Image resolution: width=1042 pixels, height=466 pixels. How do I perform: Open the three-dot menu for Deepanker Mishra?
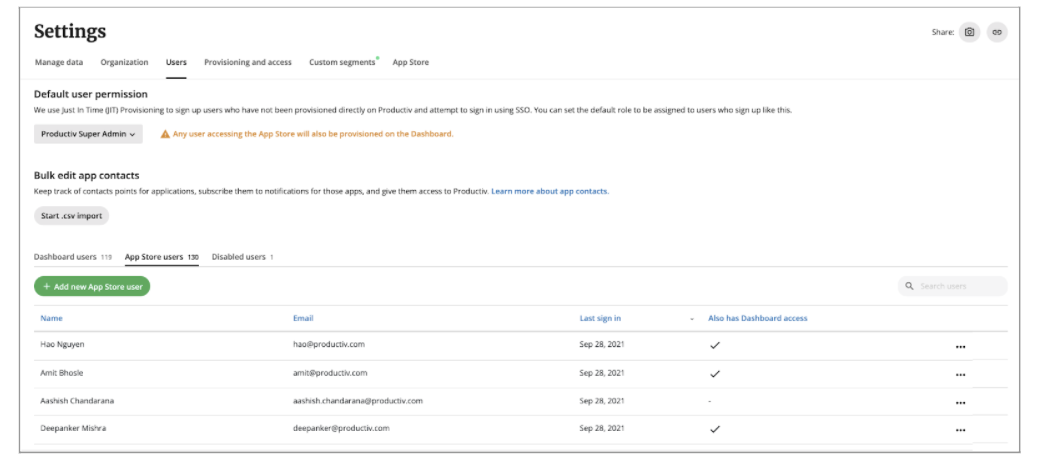tap(960, 430)
